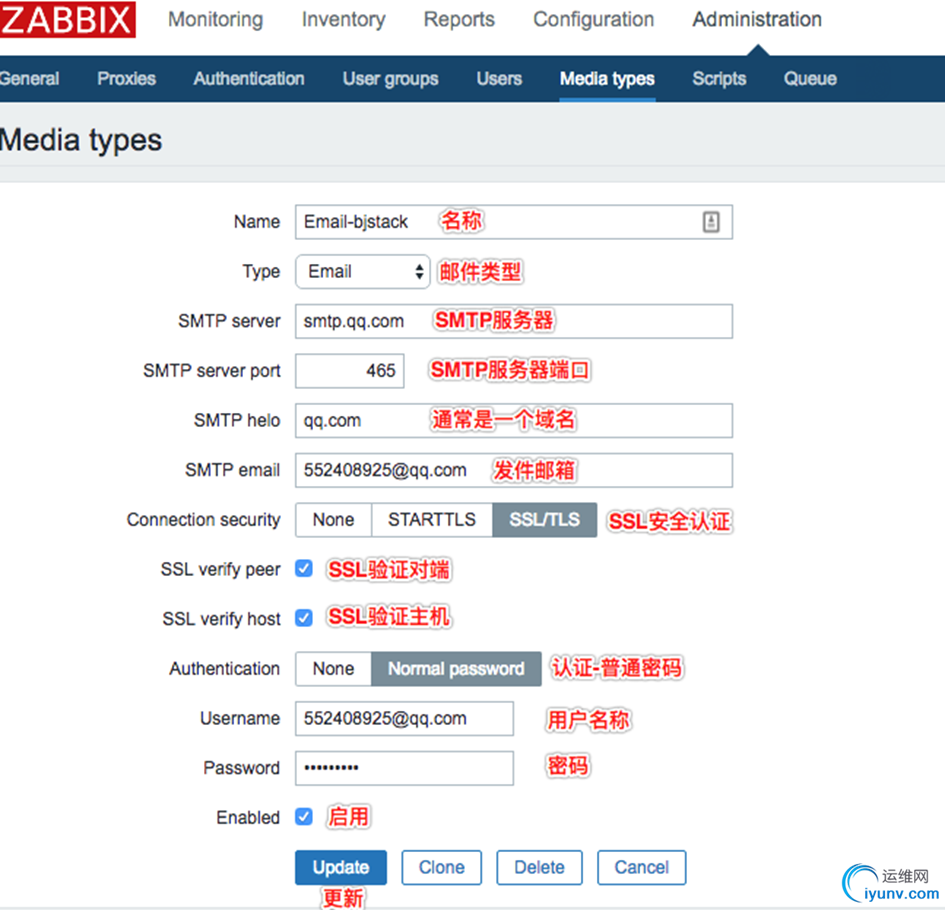Focus the Password field
This screenshot has height=910, width=945.
(404, 768)
